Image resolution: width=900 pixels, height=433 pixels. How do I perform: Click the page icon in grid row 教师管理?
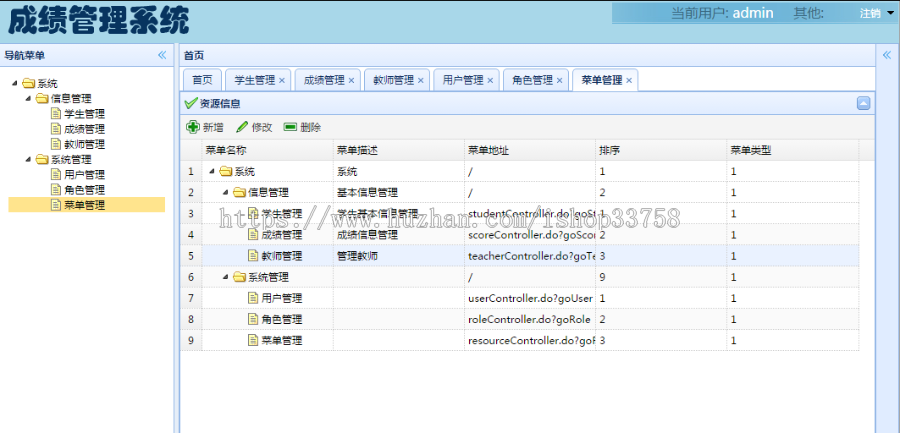[x=253, y=256]
